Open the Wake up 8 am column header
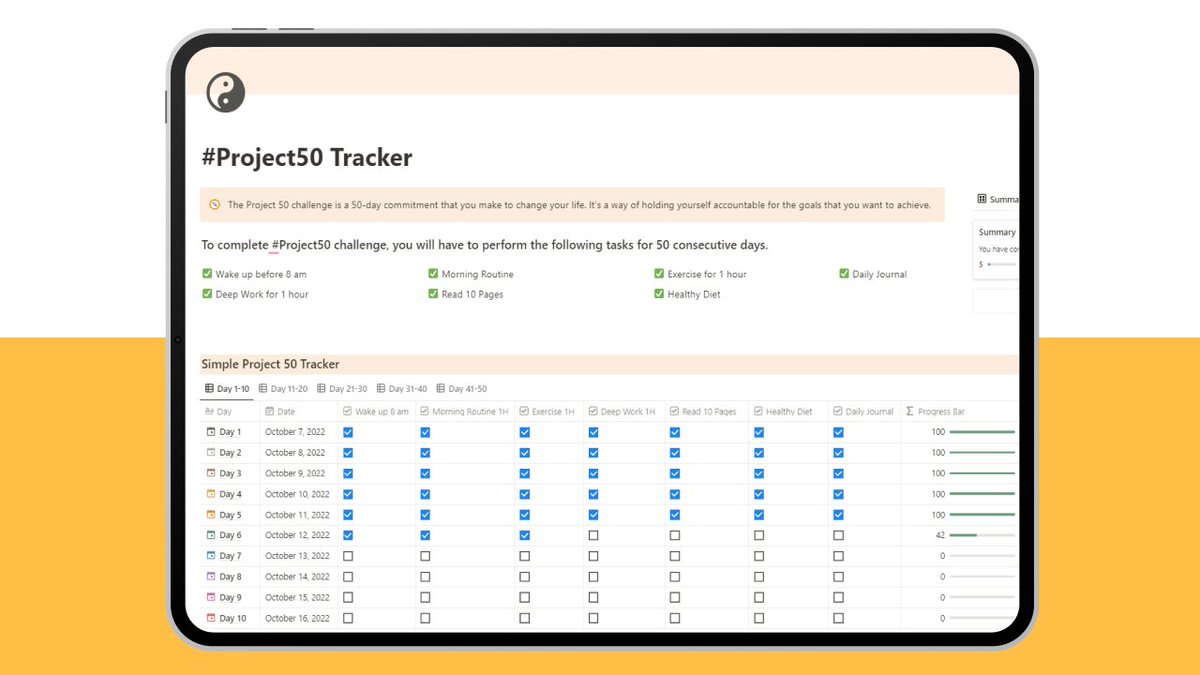1200x675 pixels. click(376, 411)
